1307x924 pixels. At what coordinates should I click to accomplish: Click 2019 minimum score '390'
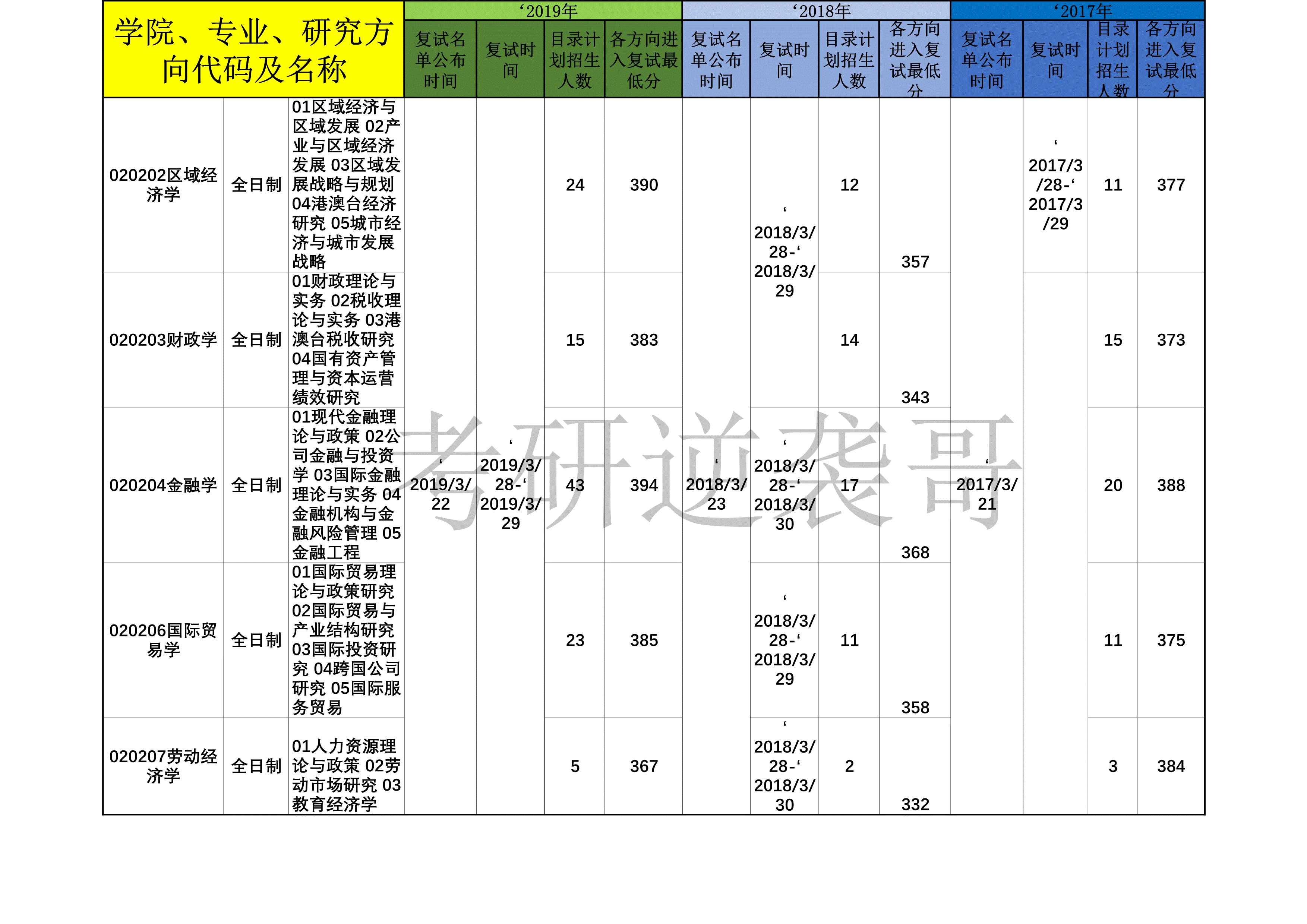(x=644, y=185)
